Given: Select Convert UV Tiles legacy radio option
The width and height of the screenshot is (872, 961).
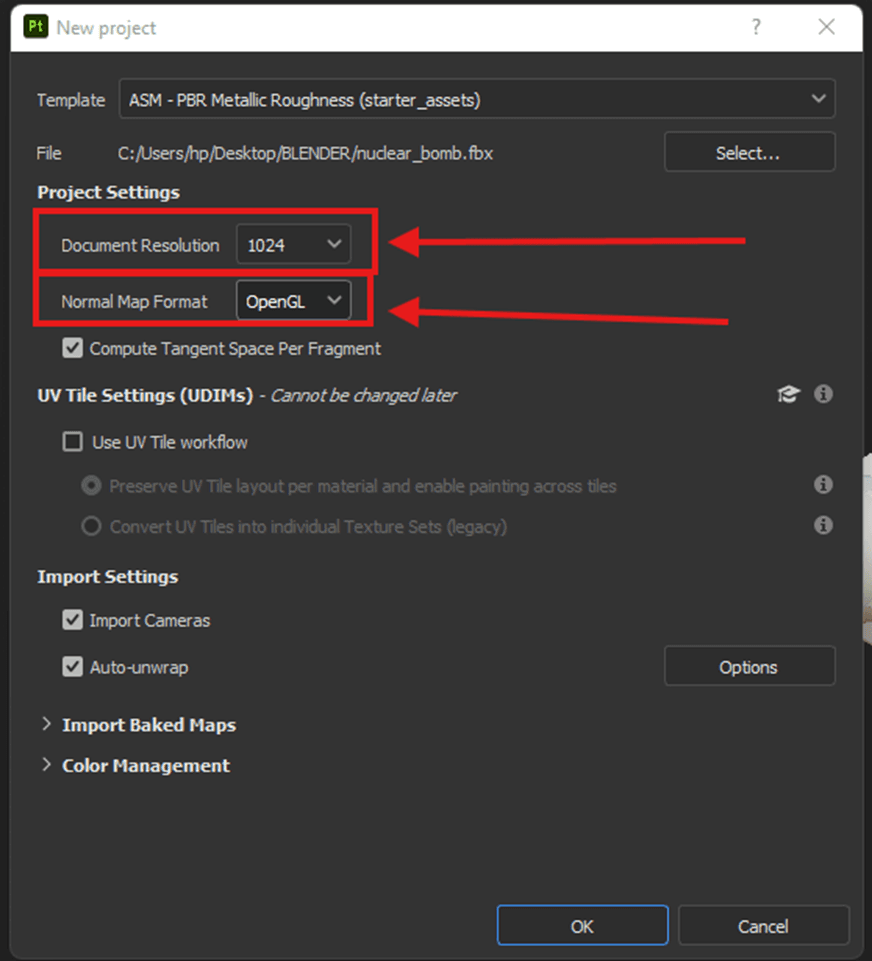Looking at the screenshot, I should pos(92,526).
